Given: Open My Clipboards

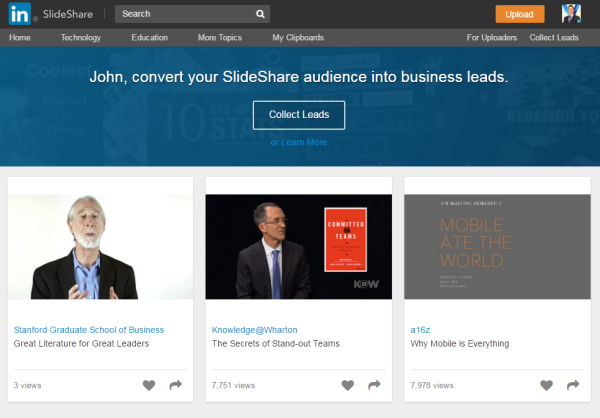Looking at the screenshot, I should (x=298, y=38).
